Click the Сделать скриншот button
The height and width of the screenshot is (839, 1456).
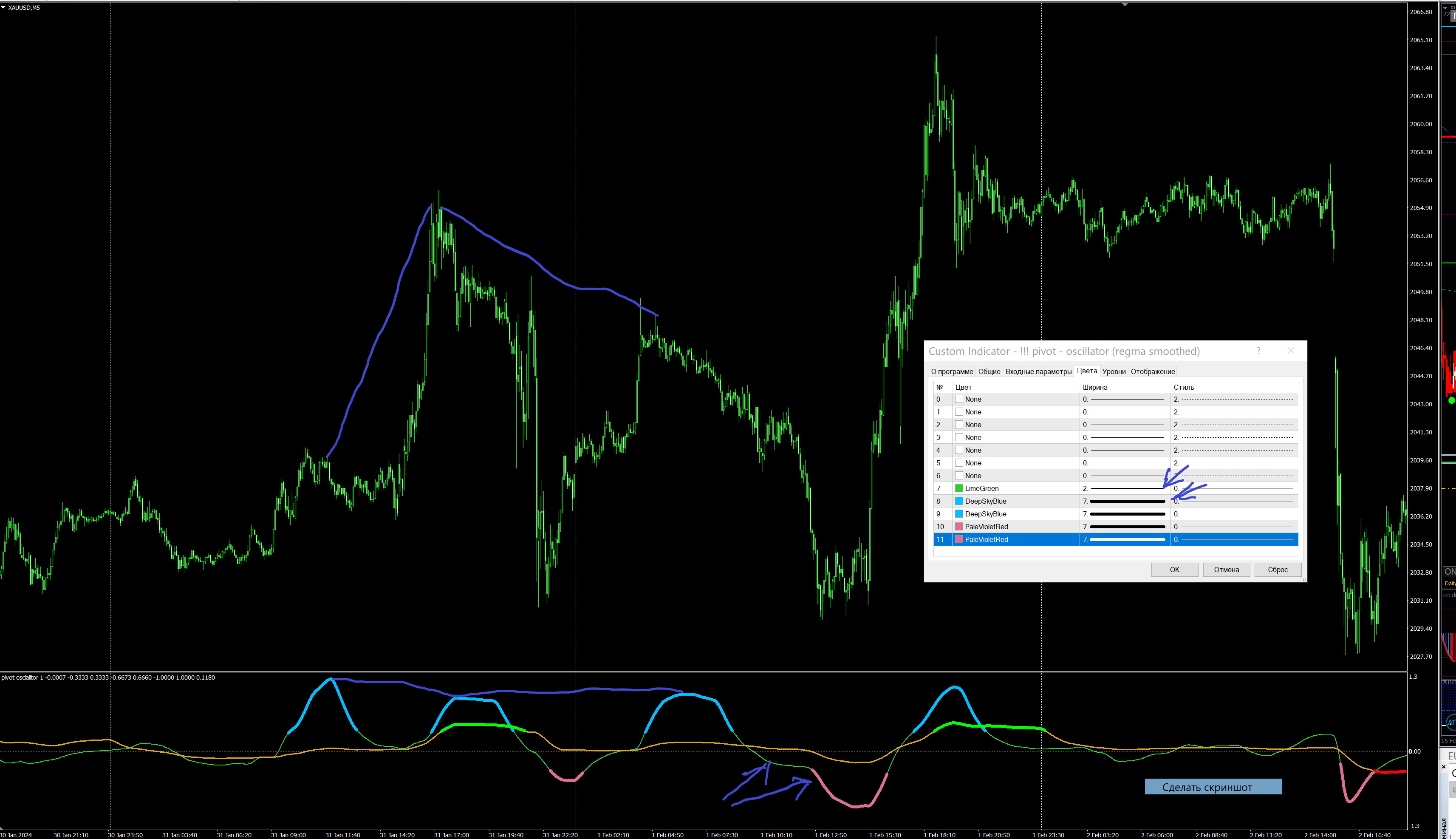1213,787
